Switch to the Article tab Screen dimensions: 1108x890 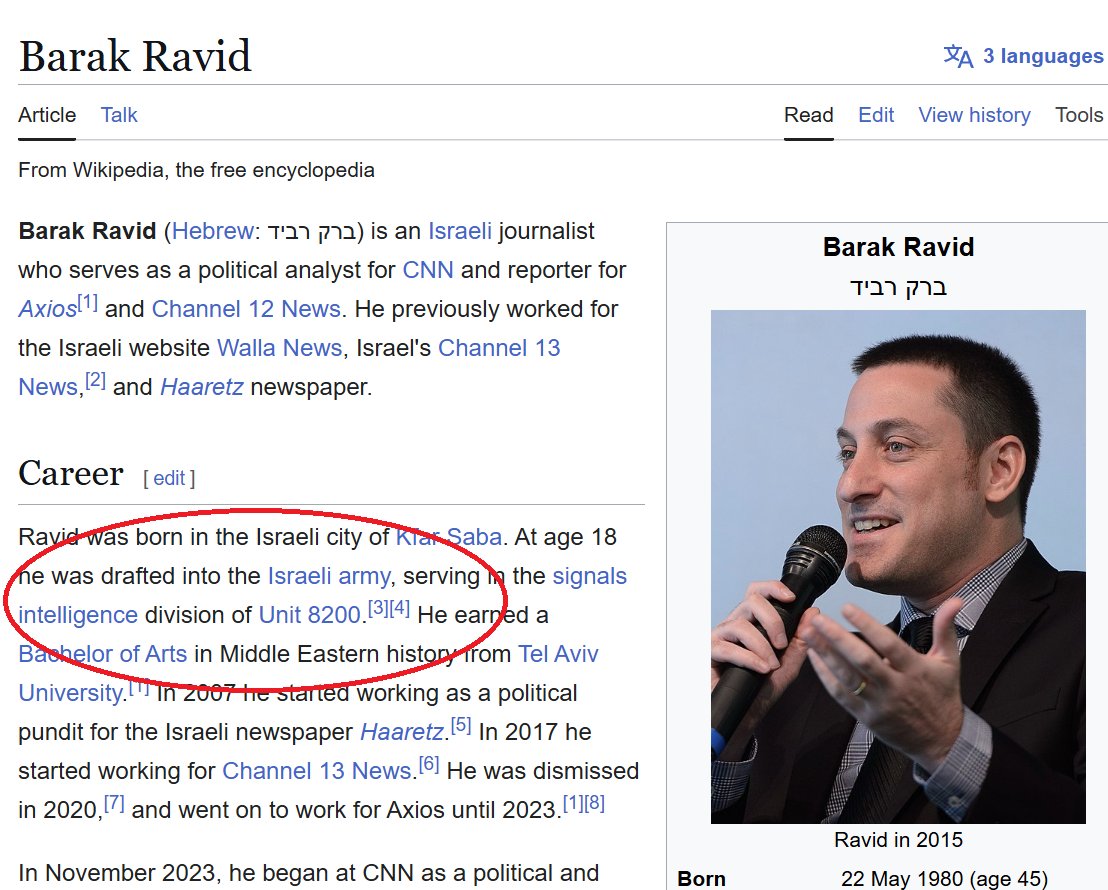pos(47,115)
